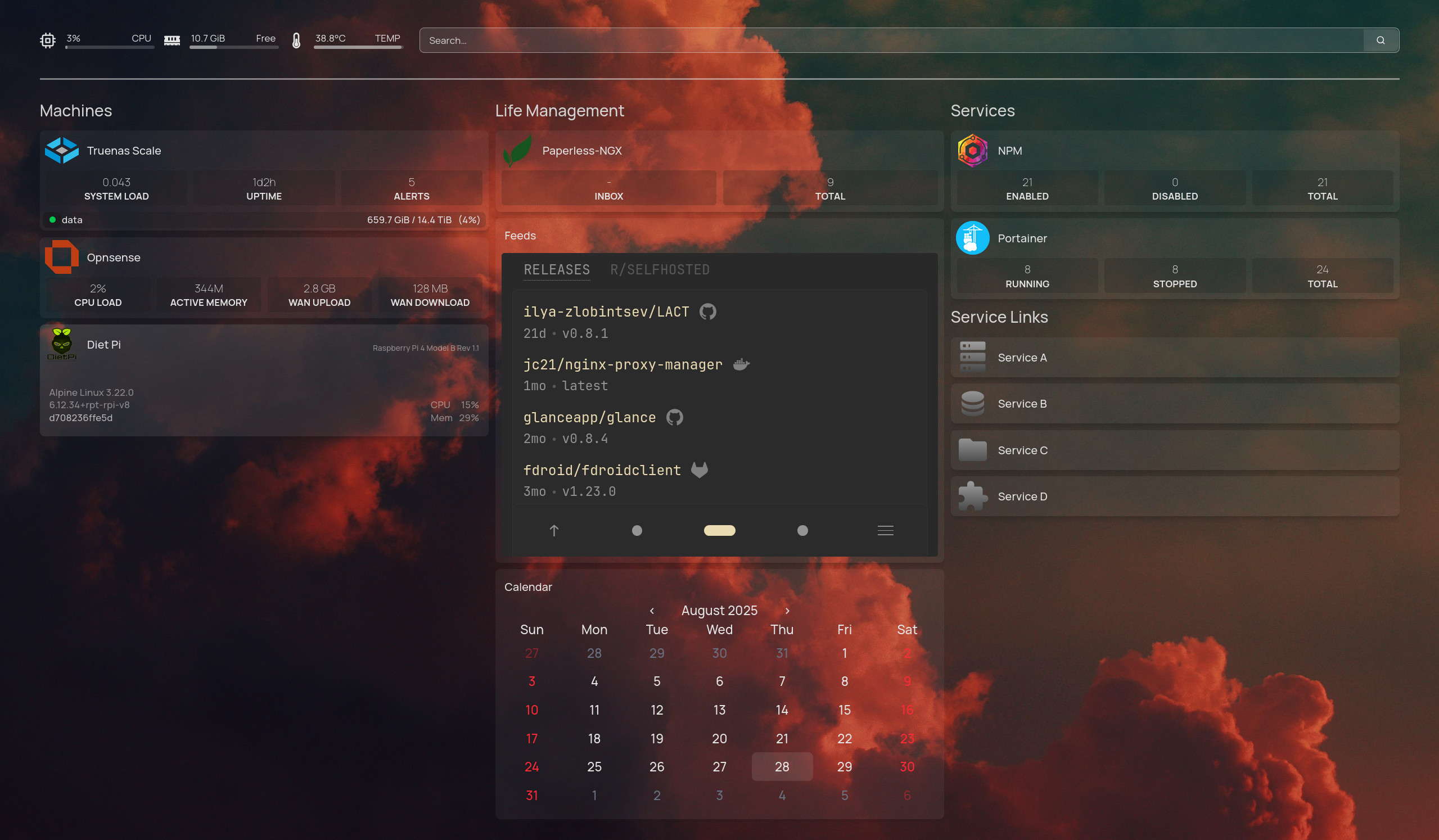Click the NPM DISABLED 0 stat block
Screen dimensions: 1439x840
[x=1175, y=188]
